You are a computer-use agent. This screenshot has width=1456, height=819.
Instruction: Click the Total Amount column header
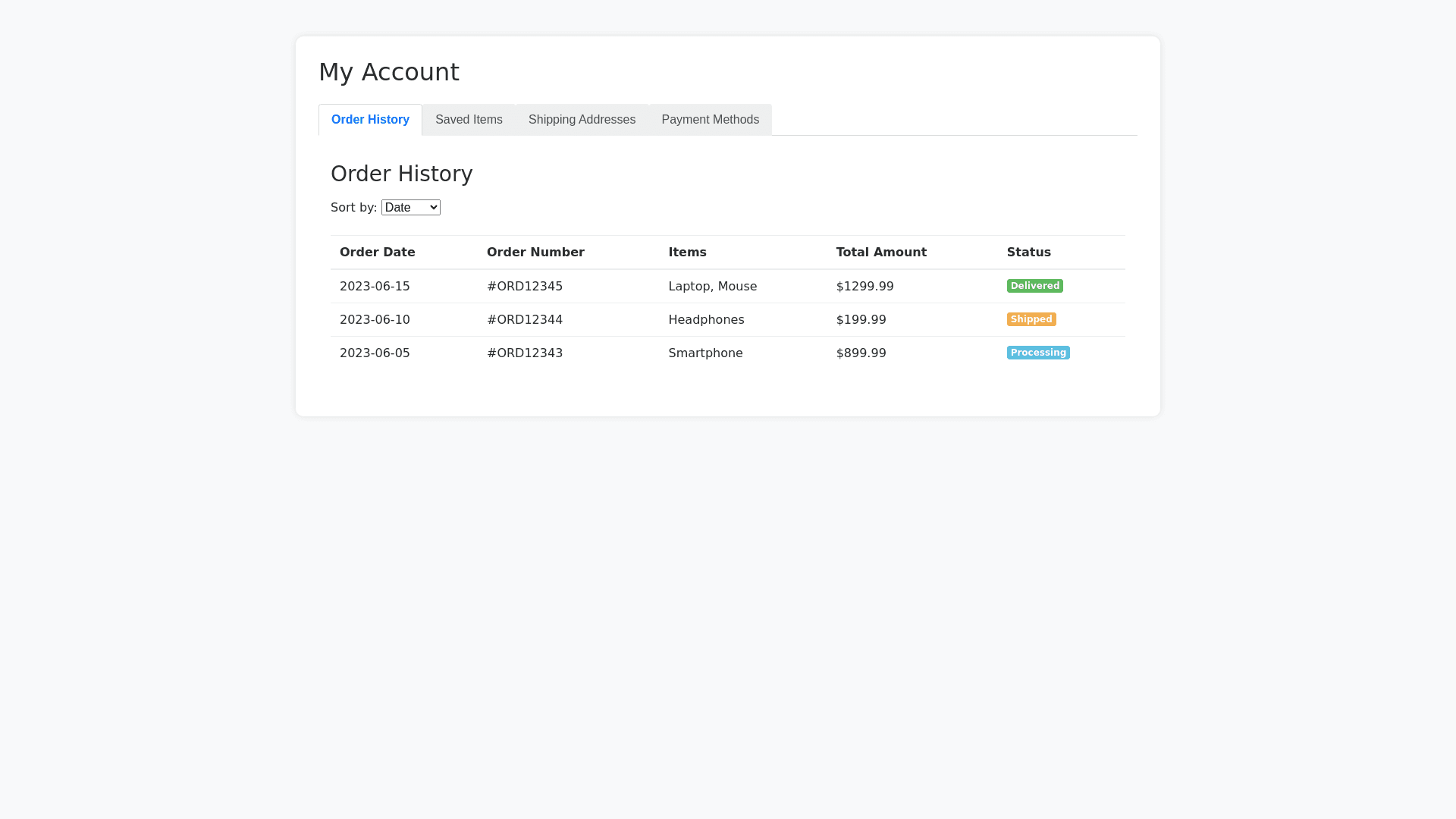[x=881, y=253]
